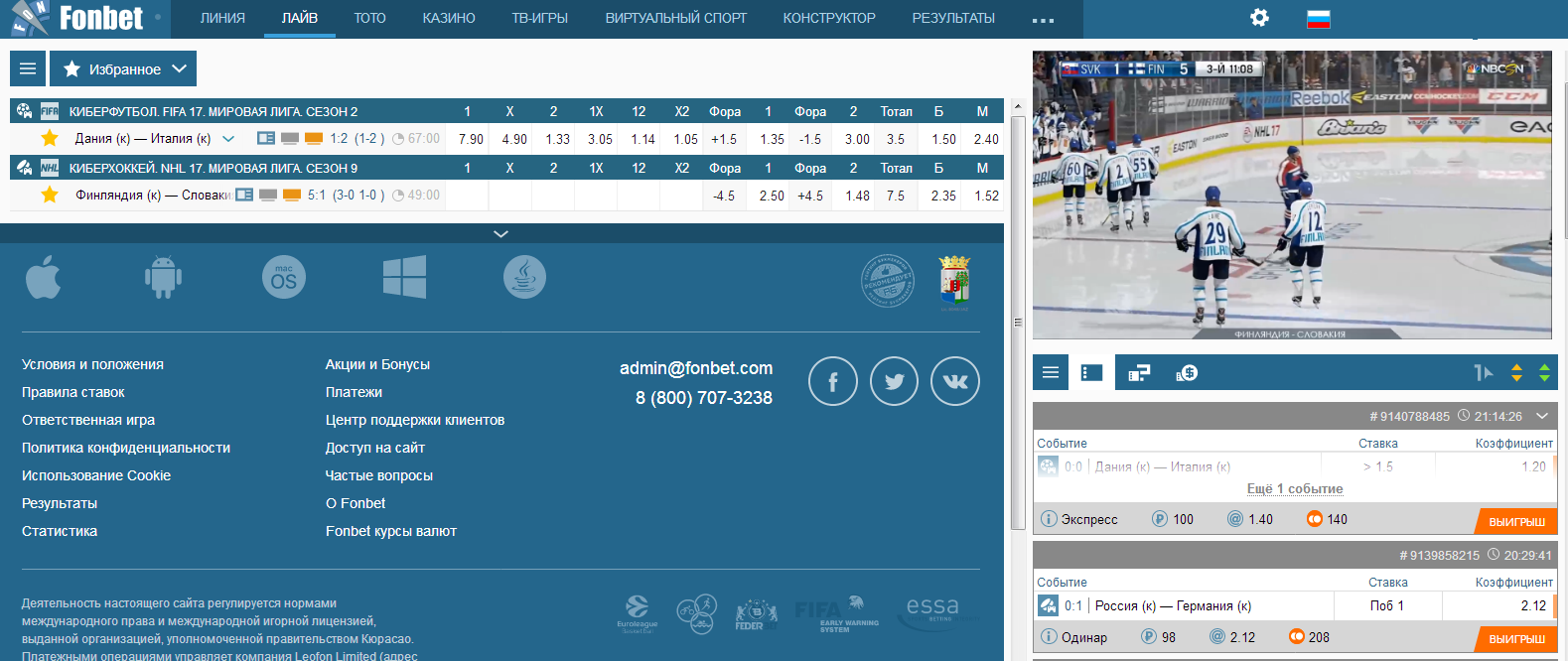Open the ТОТО tab
Image resolution: width=1568 pixels, height=661 pixels.
pos(369,18)
